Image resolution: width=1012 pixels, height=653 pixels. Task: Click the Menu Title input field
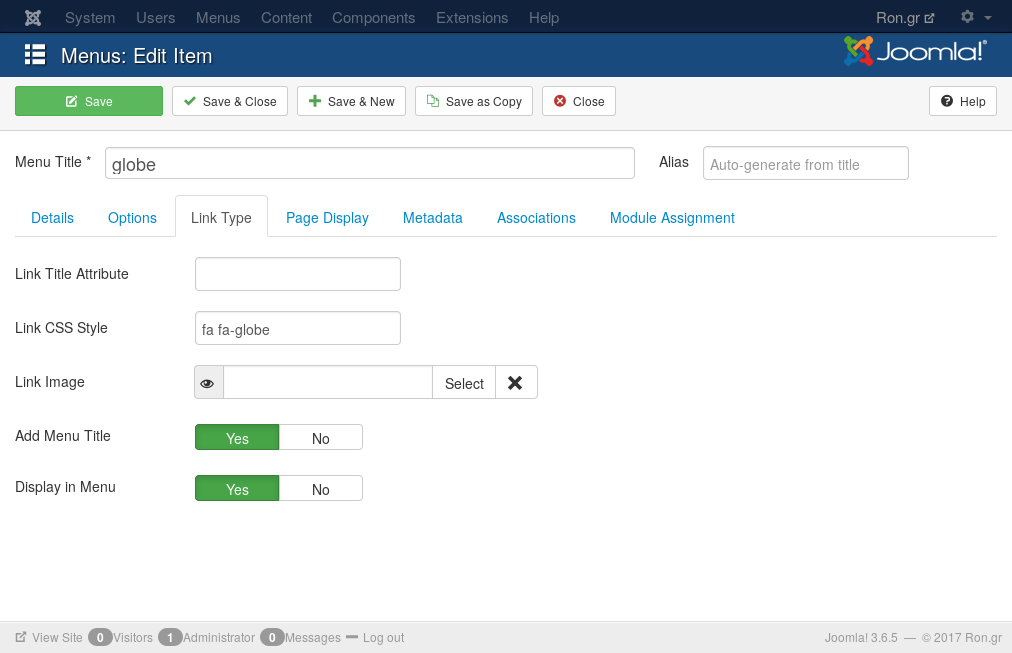(x=370, y=163)
